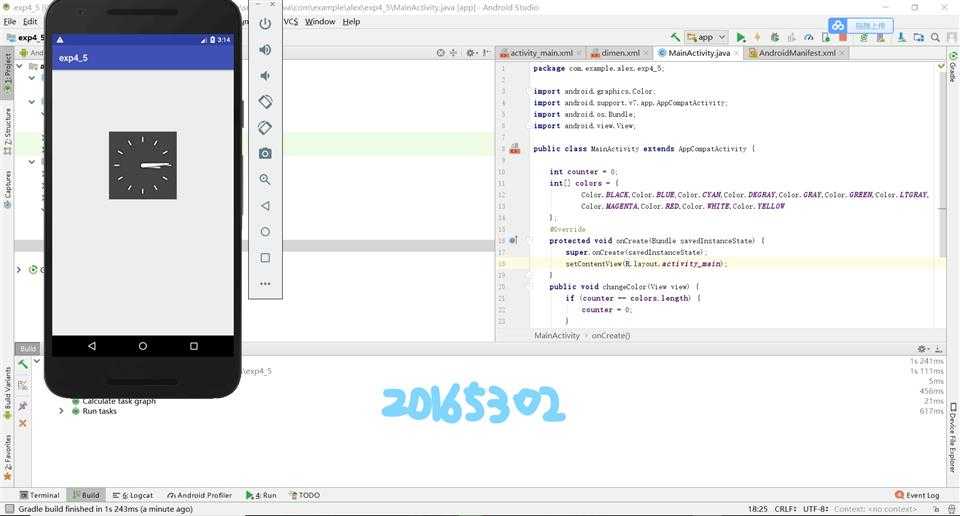Click MainActivity breadcrumb below editor
960x516 pixels.
(557, 335)
